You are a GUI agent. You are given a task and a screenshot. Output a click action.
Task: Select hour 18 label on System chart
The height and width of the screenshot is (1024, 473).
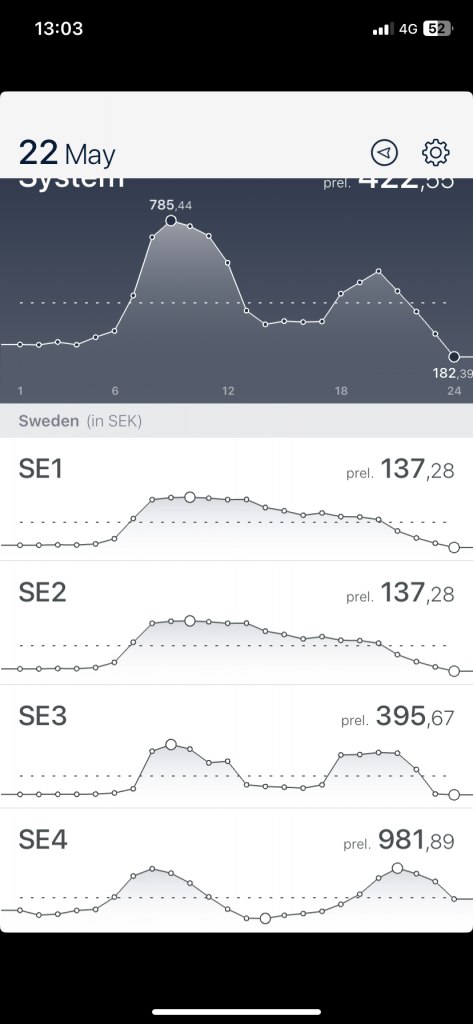point(341,391)
